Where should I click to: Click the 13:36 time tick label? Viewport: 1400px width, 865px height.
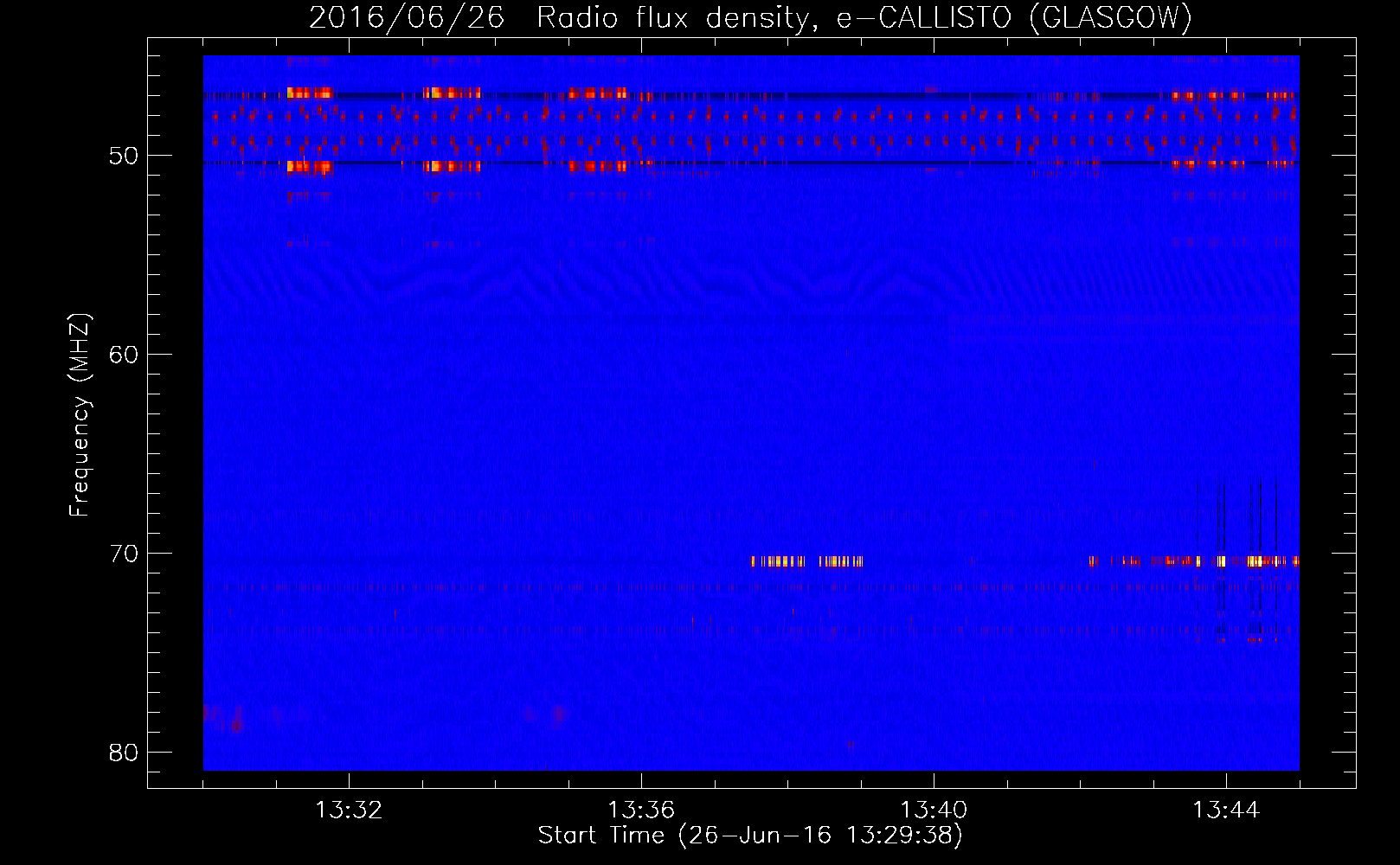point(641,811)
